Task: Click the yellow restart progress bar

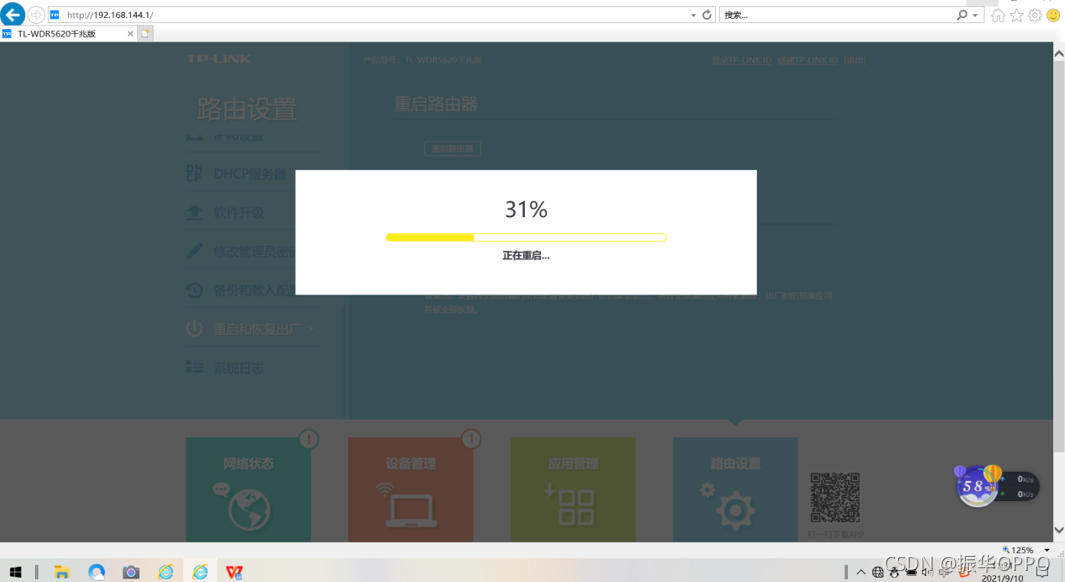Action: point(526,237)
